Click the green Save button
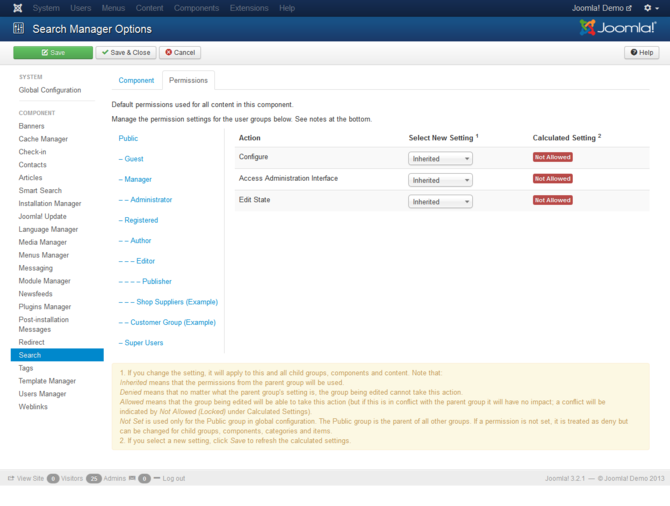Screen dimensions: 670x506 point(52,52)
